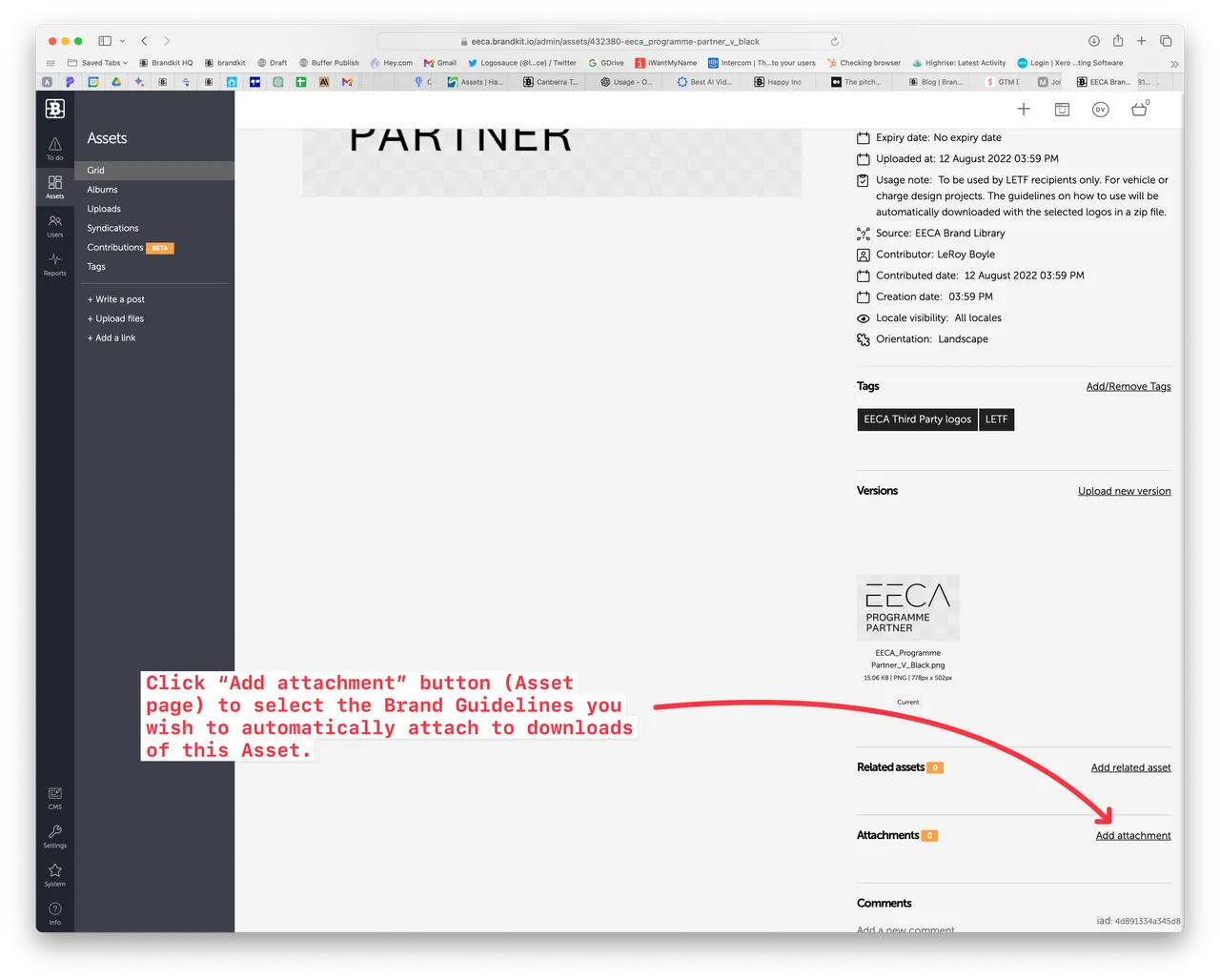Open the Assets section icon in the sidebar
Image resolution: width=1220 pixels, height=980 pixels.
[55, 187]
